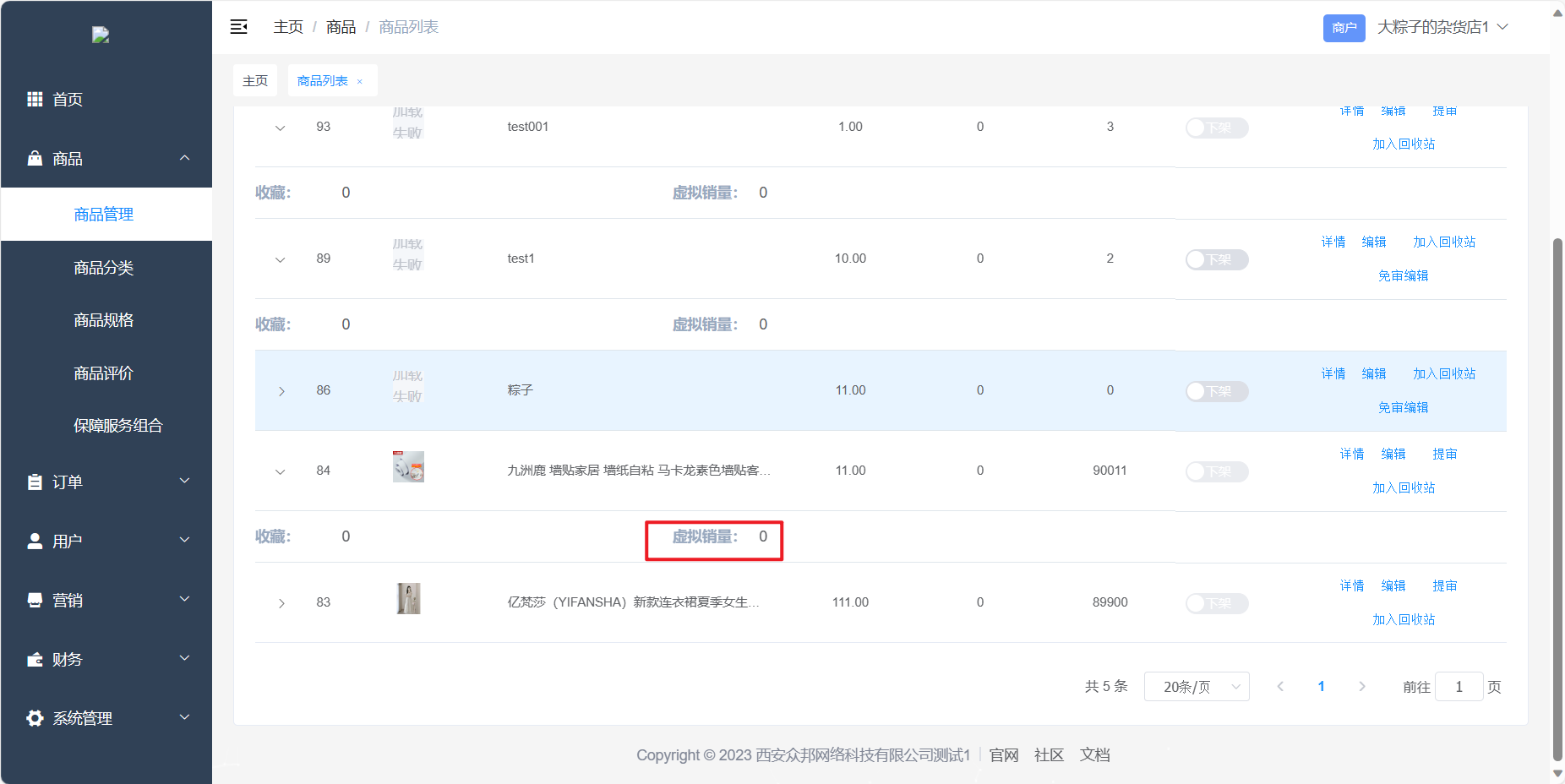The image size is (1565, 784).
Task: Click the 订单 clipboard icon
Action: tap(35, 482)
